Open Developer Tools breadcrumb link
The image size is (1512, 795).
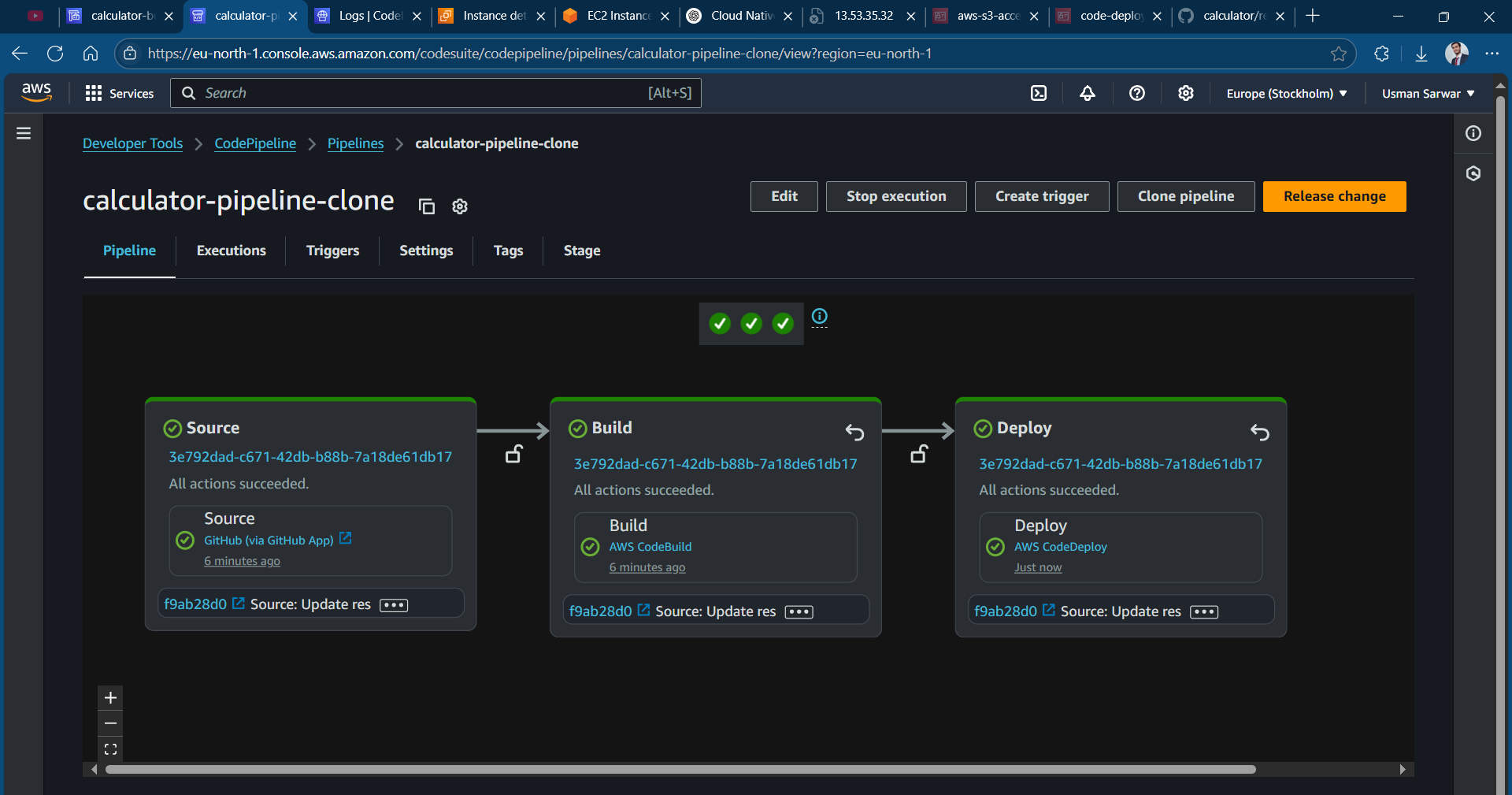132,143
